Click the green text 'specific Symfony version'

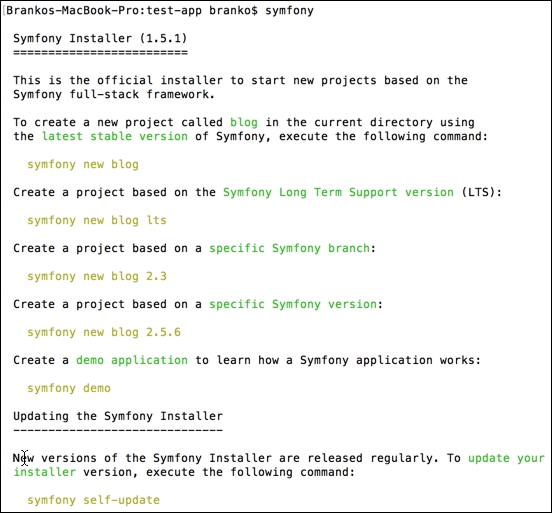[x=293, y=304]
